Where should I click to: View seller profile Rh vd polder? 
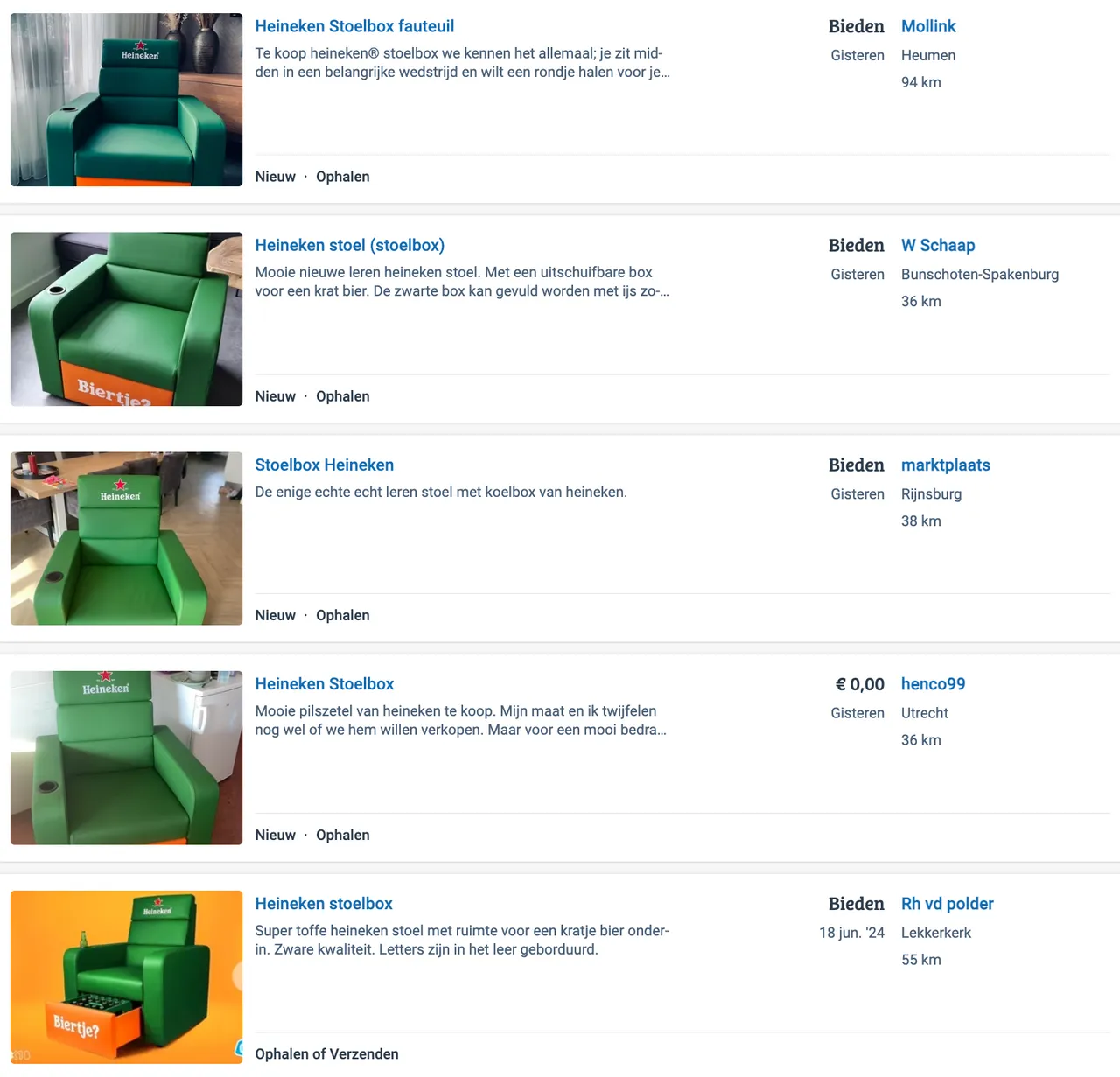947,904
